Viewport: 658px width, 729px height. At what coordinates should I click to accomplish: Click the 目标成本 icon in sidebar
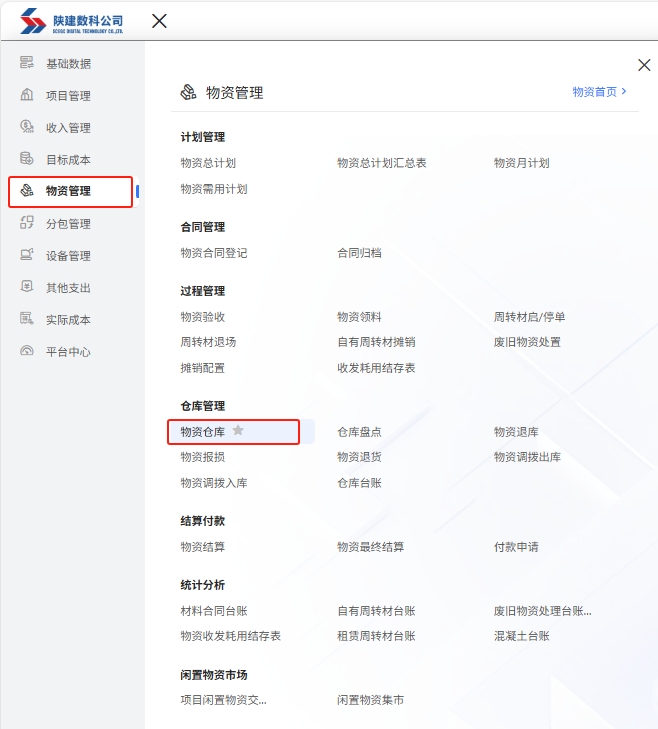pos(27,160)
